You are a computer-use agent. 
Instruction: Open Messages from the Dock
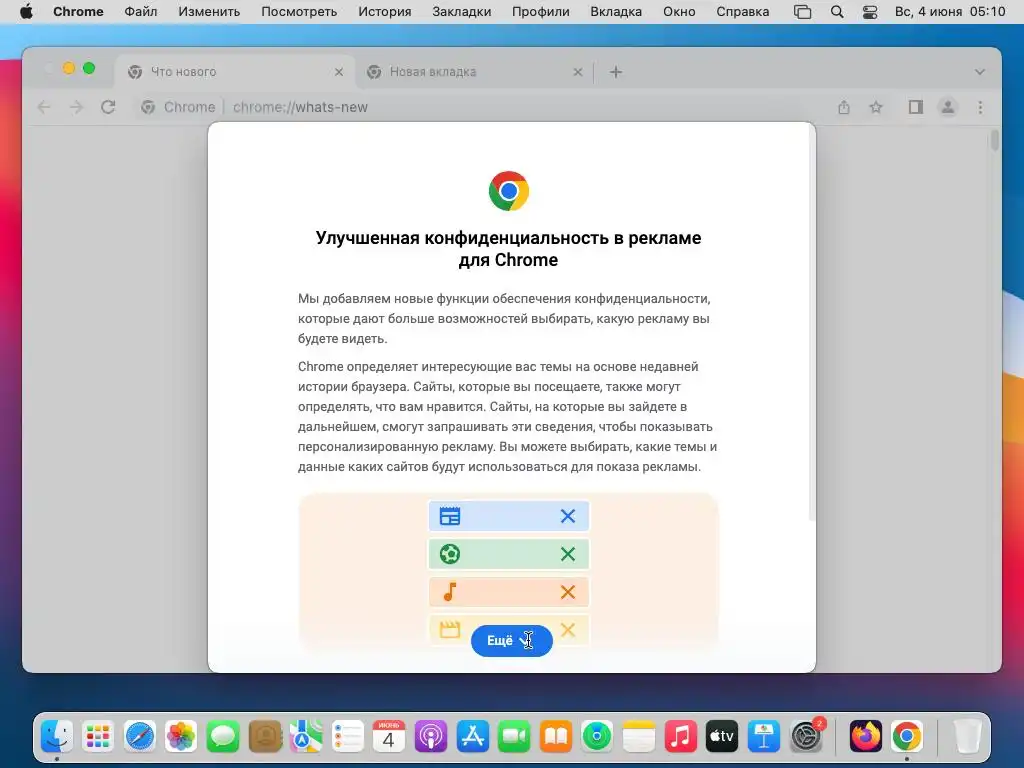pos(223,737)
